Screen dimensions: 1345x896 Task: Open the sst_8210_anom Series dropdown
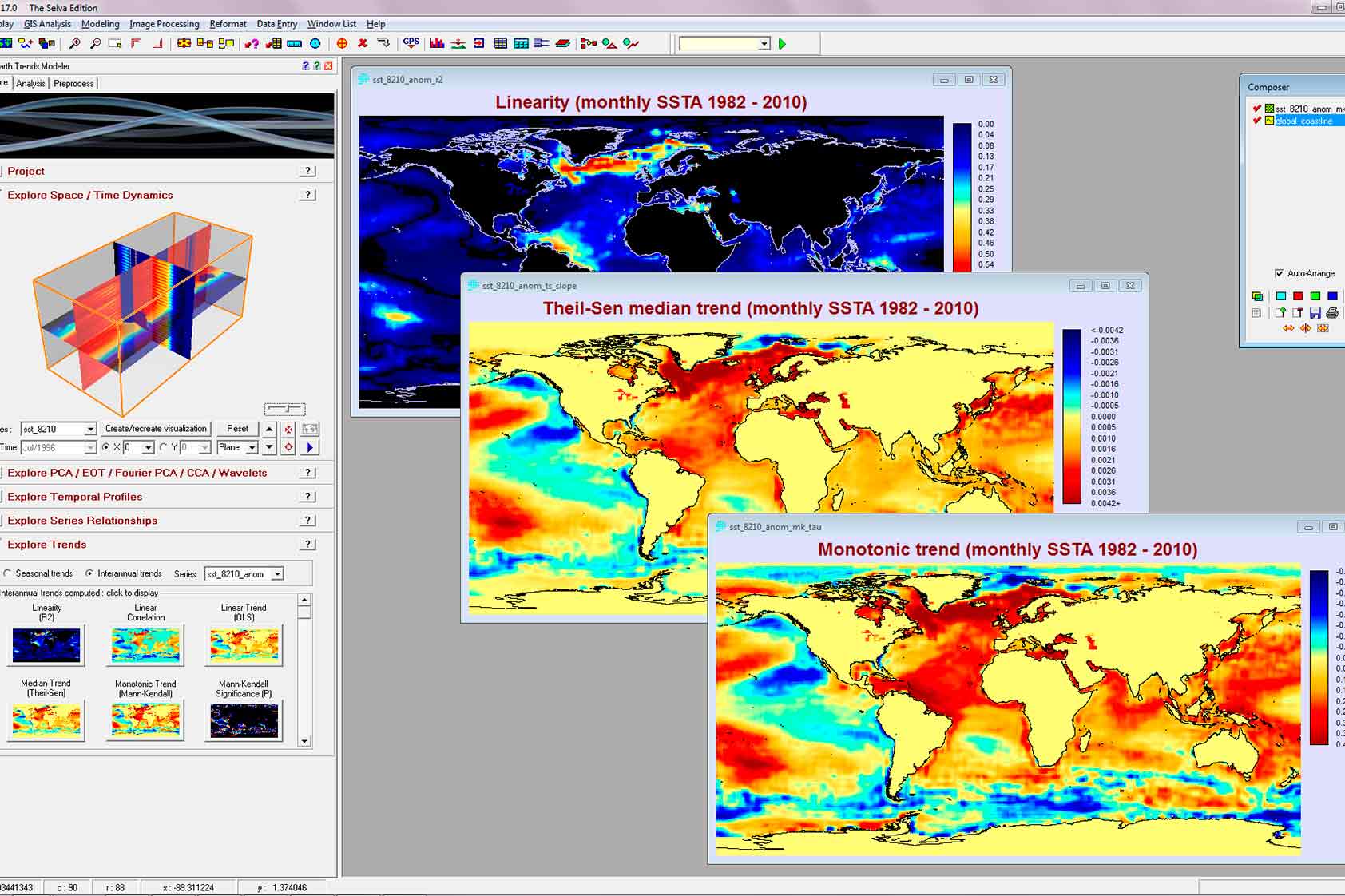coord(277,574)
